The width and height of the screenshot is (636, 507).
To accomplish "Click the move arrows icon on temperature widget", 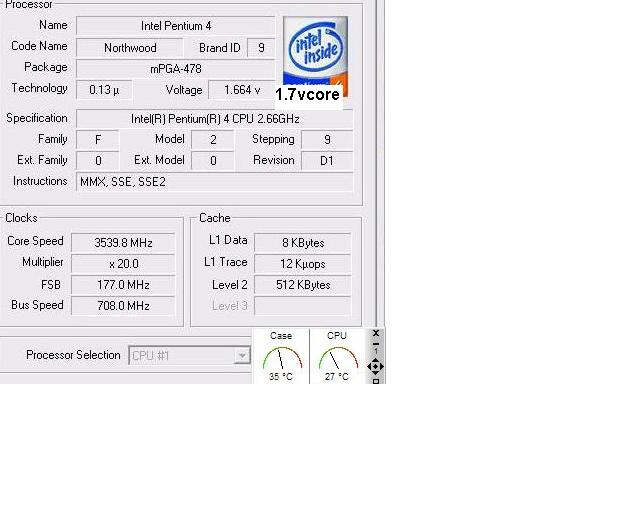I will (375, 366).
